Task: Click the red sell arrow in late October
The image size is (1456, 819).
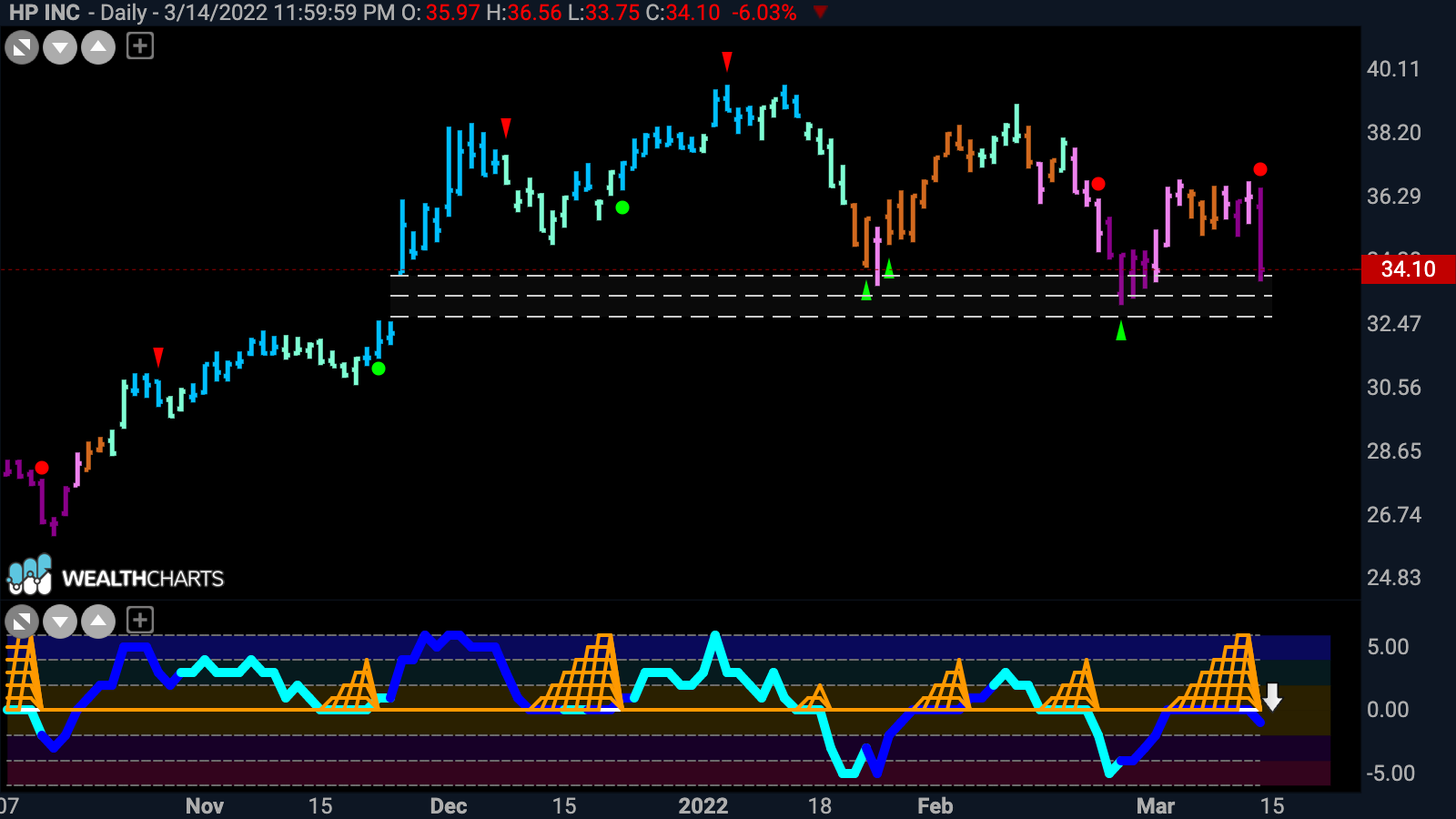Action: click(158, 357)
